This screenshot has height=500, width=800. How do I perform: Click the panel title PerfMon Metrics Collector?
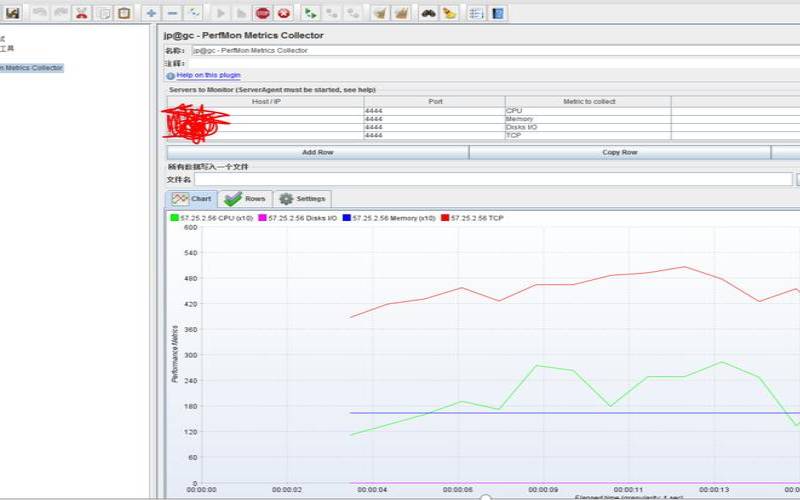[x=243, y=35]
